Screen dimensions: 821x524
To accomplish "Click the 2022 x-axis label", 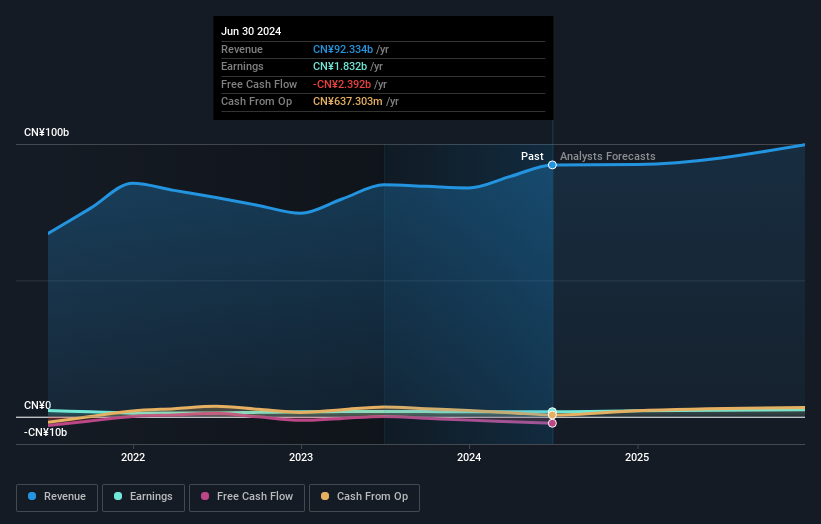I will 133,457.
